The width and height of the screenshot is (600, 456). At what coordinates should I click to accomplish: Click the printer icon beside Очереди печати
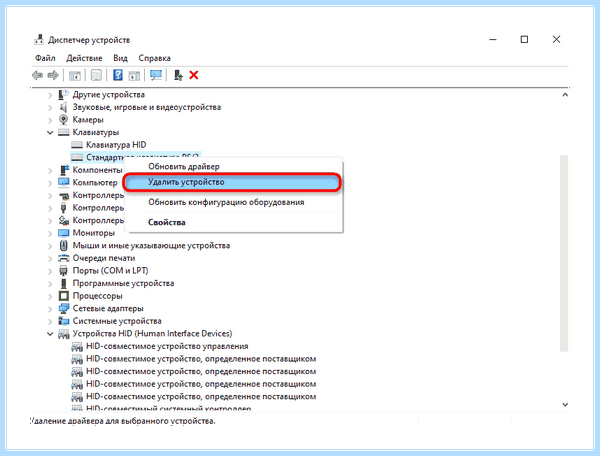pos(64,258)
